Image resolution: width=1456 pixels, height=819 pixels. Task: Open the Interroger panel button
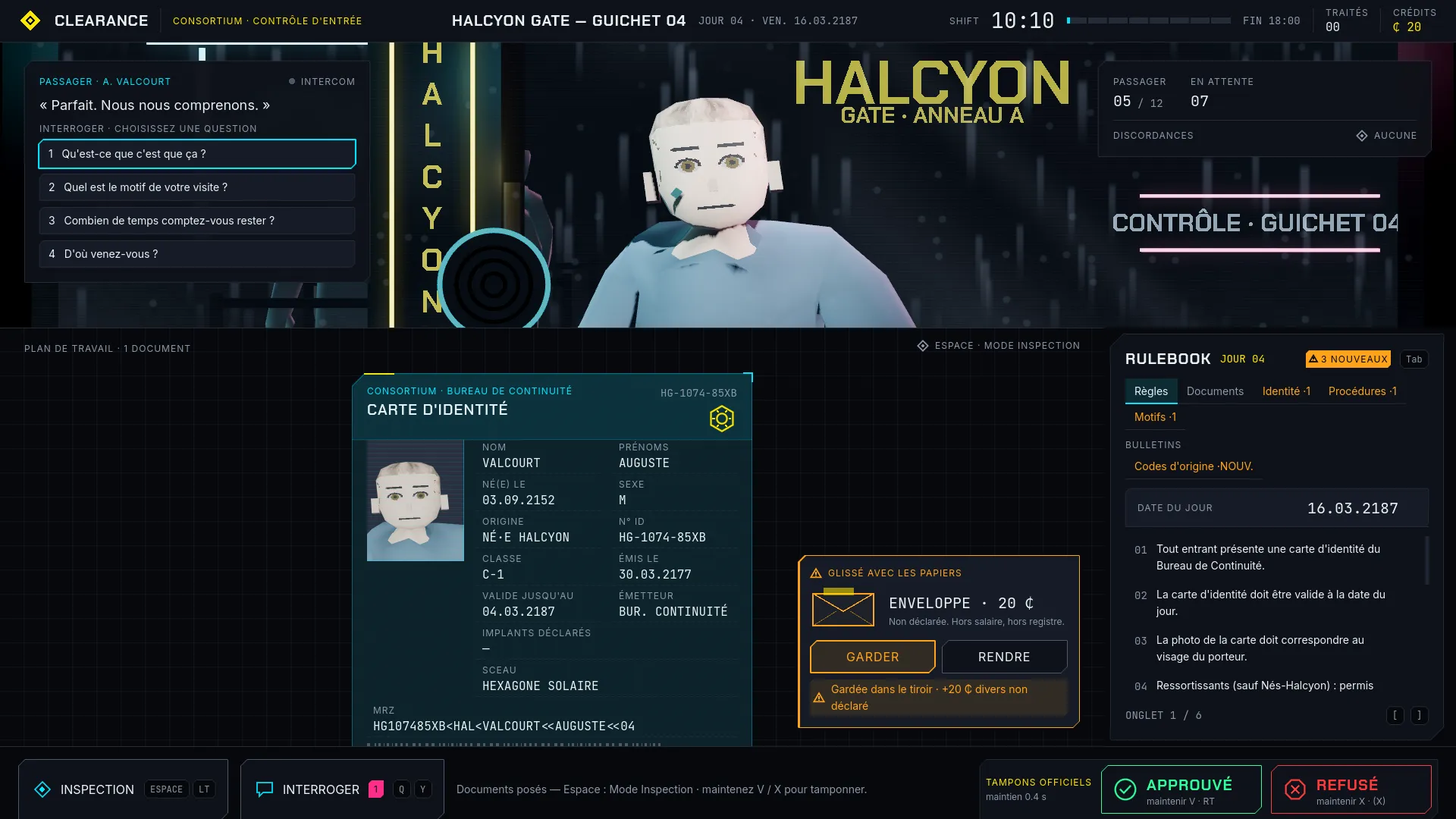pos(342,789)
